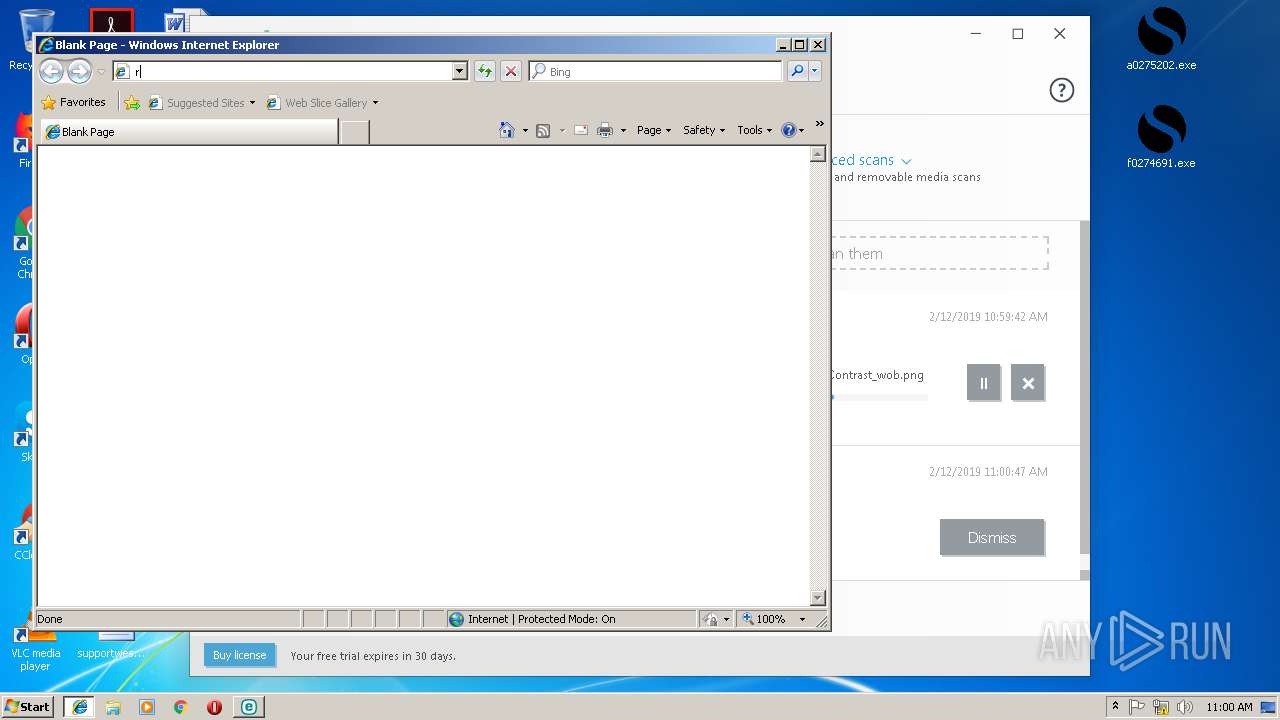Screen dimensions: 1280x720
Task: Click ESET antivirus taskbar icon
Action: coord(248,707)
